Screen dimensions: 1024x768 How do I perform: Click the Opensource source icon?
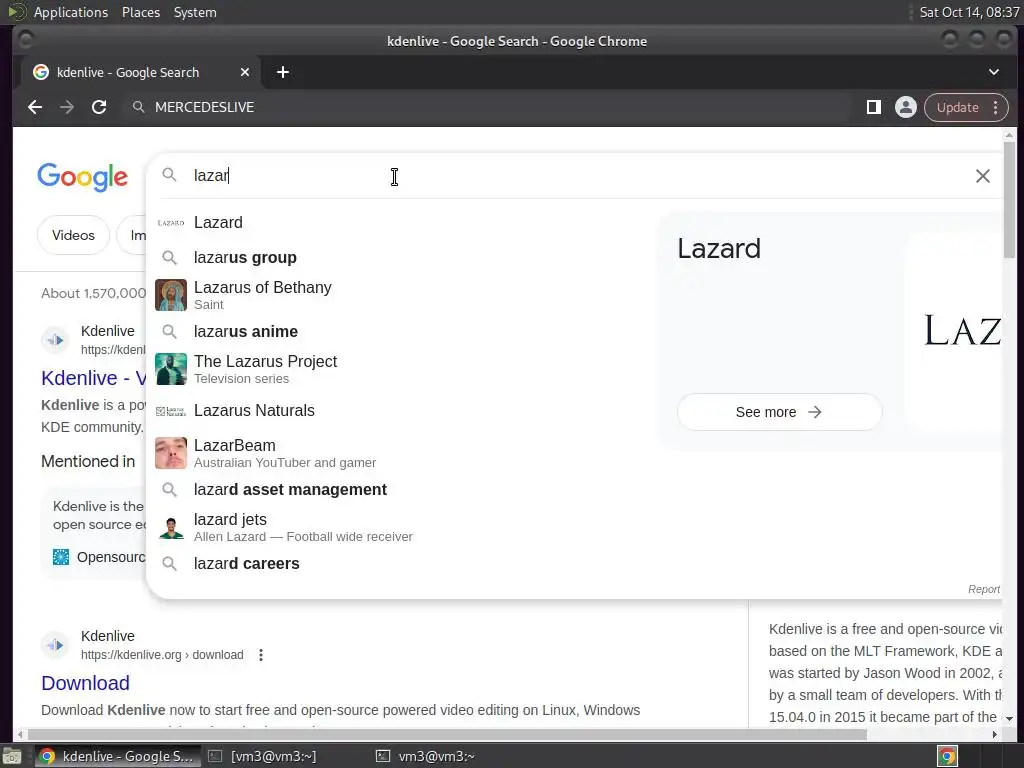61,557
